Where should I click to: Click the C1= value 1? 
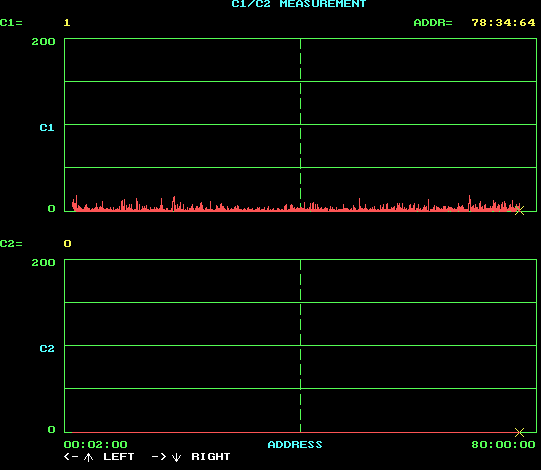click(67, 23)
